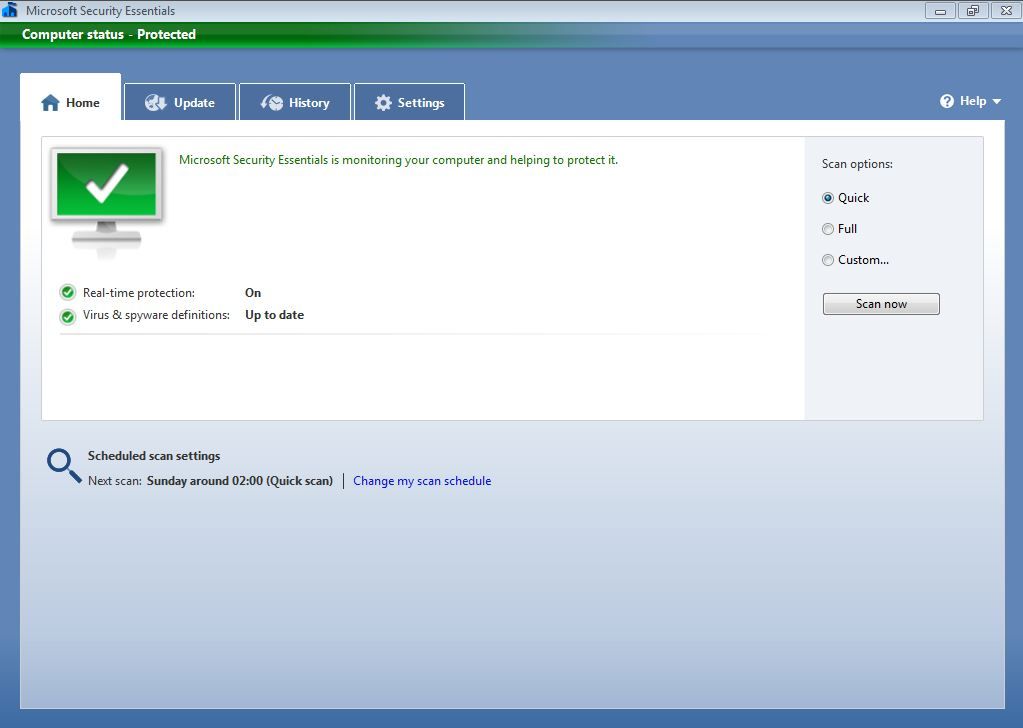Click the scheduled scan magnifying glass icon
Screen dimensions: 1023x728
click(x=63, y=465)
